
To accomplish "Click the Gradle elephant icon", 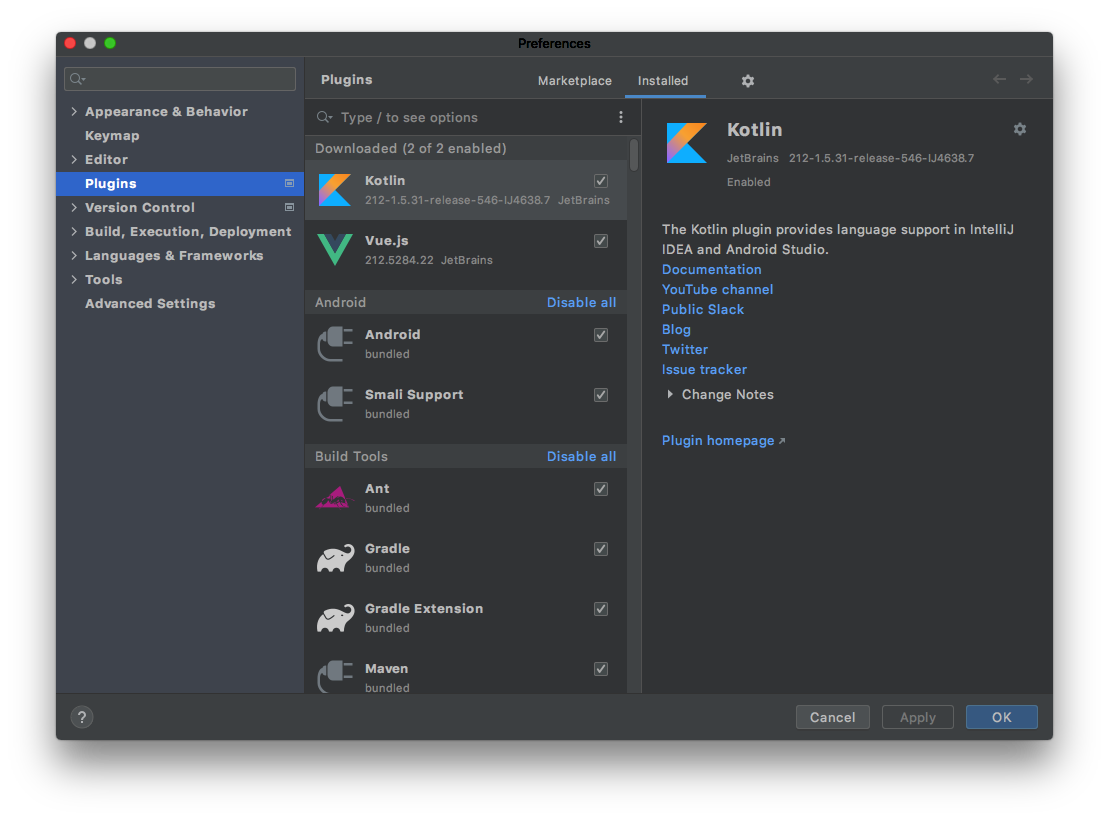I will point(335,558).
